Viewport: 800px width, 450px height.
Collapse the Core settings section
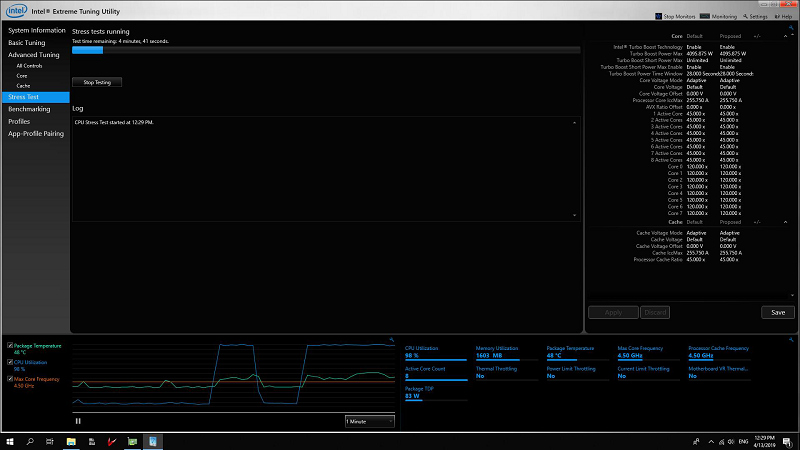click(x=785, y=36)
